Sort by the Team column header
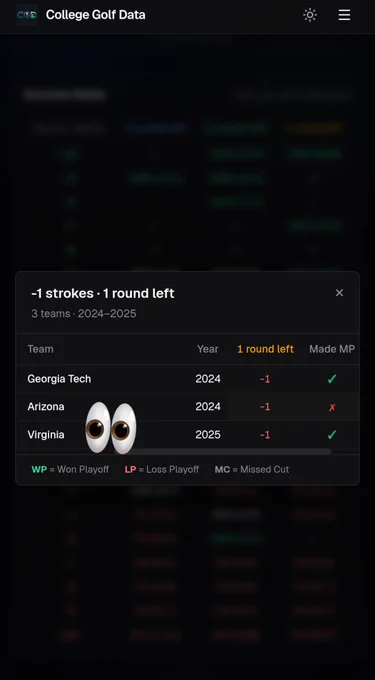Screen dimensions: 375x680 [x=40, y=349]
